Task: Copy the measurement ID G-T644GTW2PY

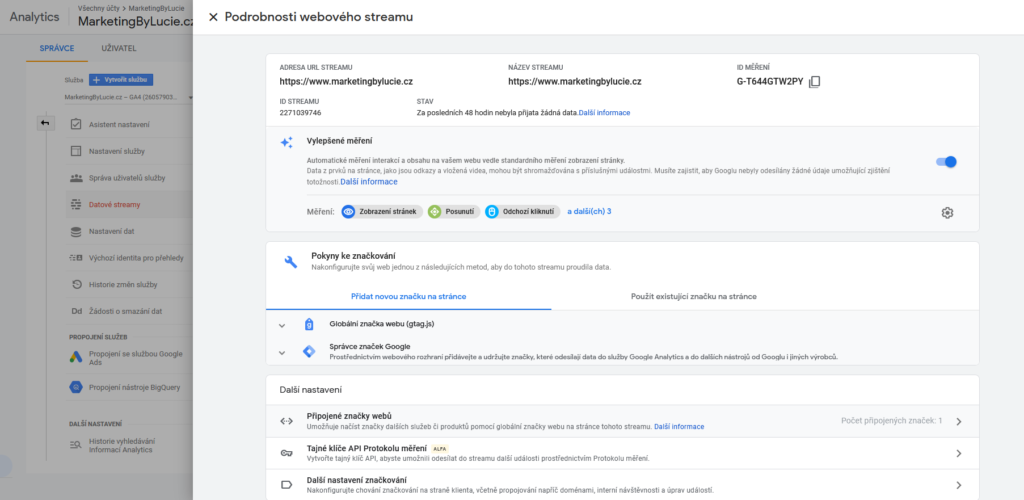Action: pyautogui.click(x=814, y=82)
